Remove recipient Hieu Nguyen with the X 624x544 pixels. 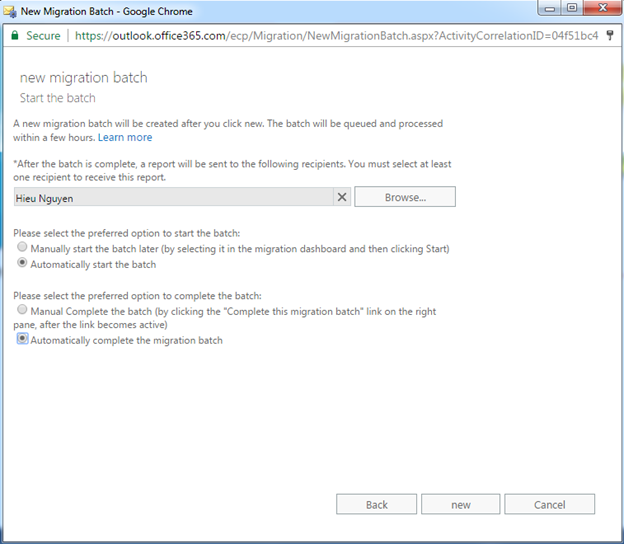[342, 197]
